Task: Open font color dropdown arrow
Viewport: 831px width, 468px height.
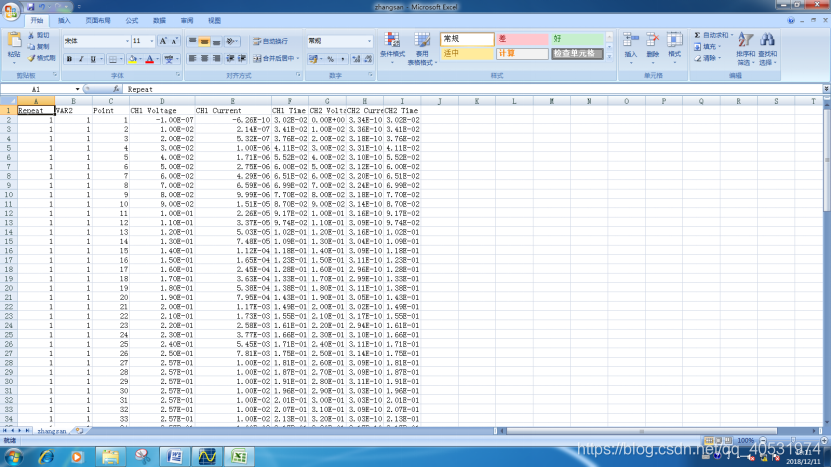Action: [x=157, y=59]
